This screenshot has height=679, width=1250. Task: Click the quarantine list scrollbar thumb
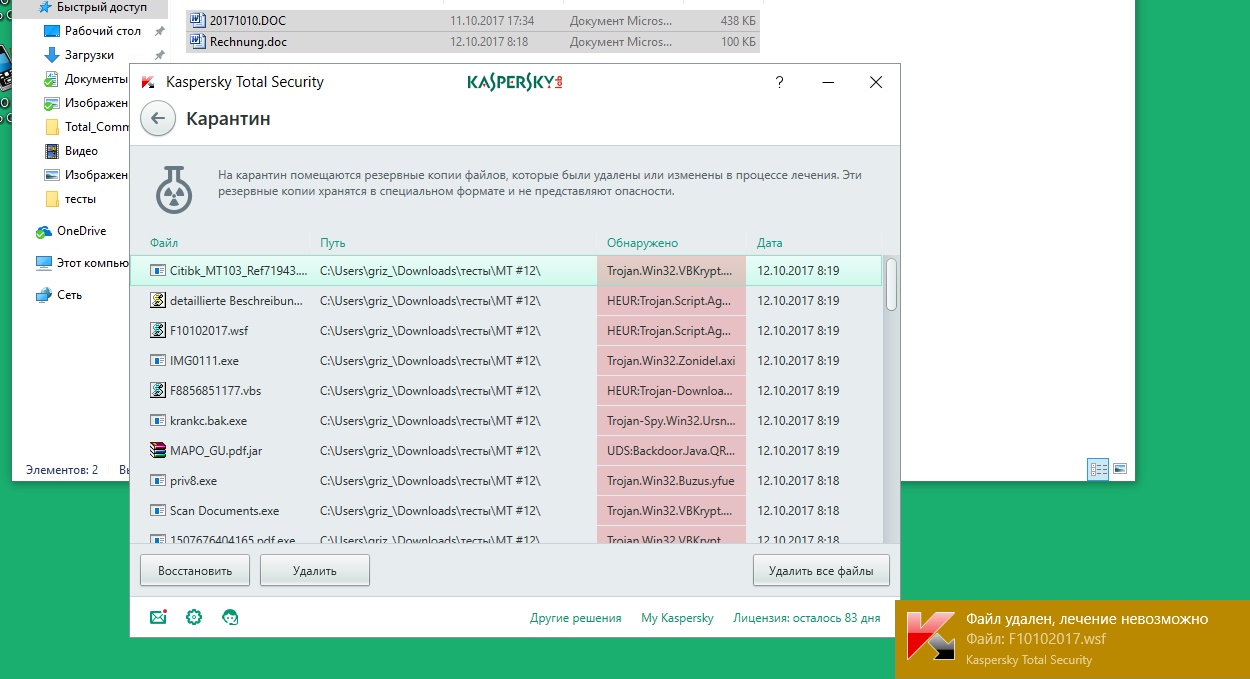pos(890,284)
